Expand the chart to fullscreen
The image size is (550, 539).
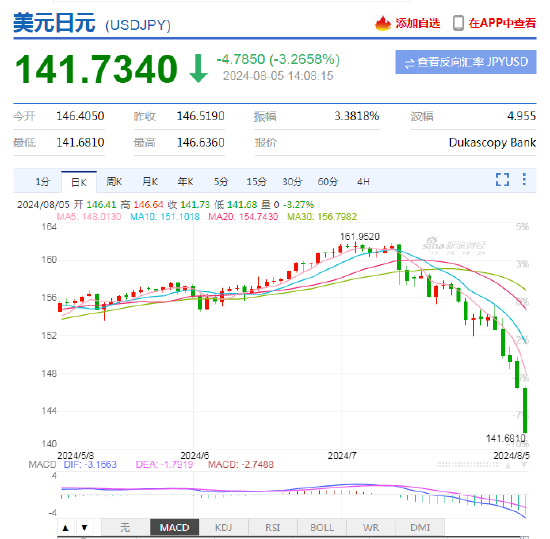pyautogui.click(x=502, y=180)
